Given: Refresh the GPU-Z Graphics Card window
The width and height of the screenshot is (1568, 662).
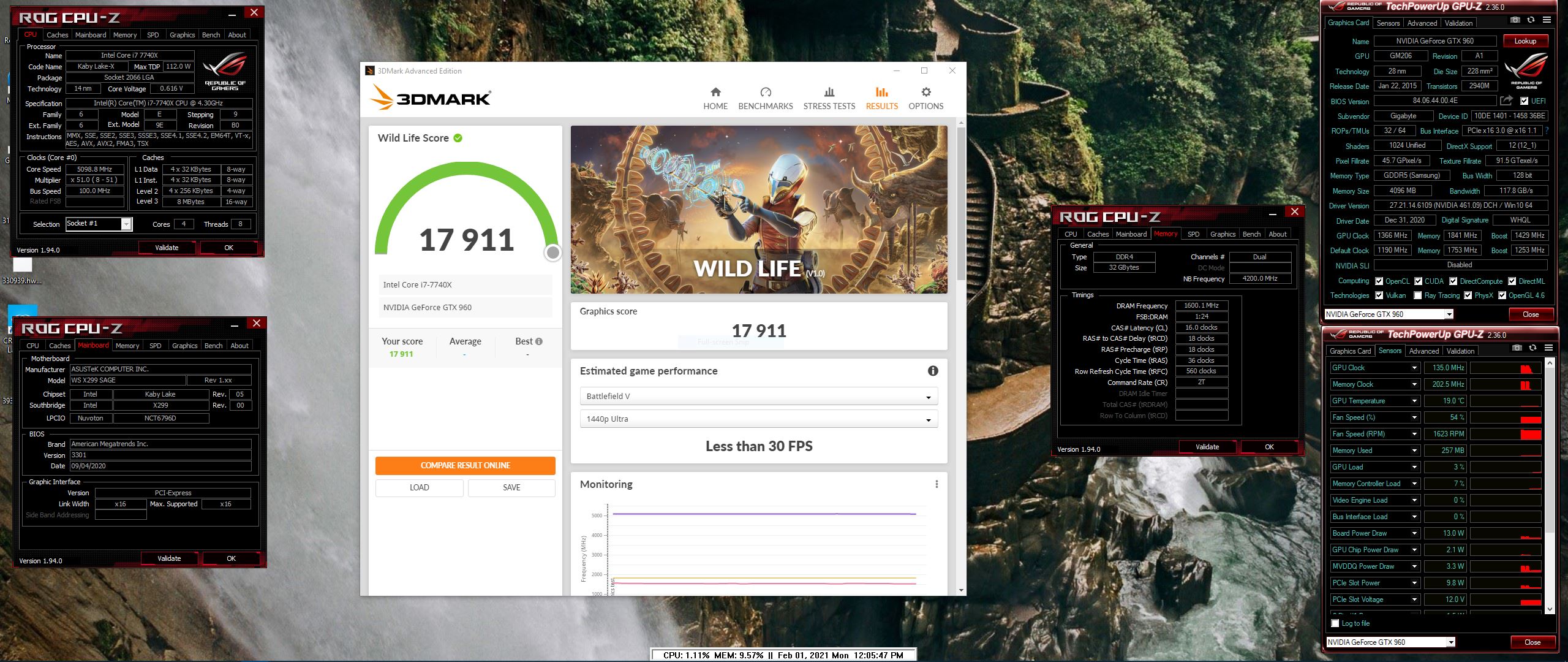Looking at the screenshot, I should tap(1531, 20).
